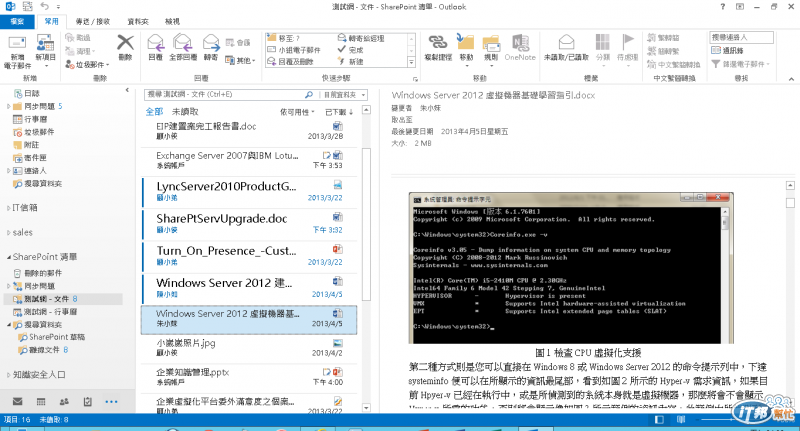Select the 企業知識管理.pptx item
This screenshot has width=800, height=431.
[249, 376]
